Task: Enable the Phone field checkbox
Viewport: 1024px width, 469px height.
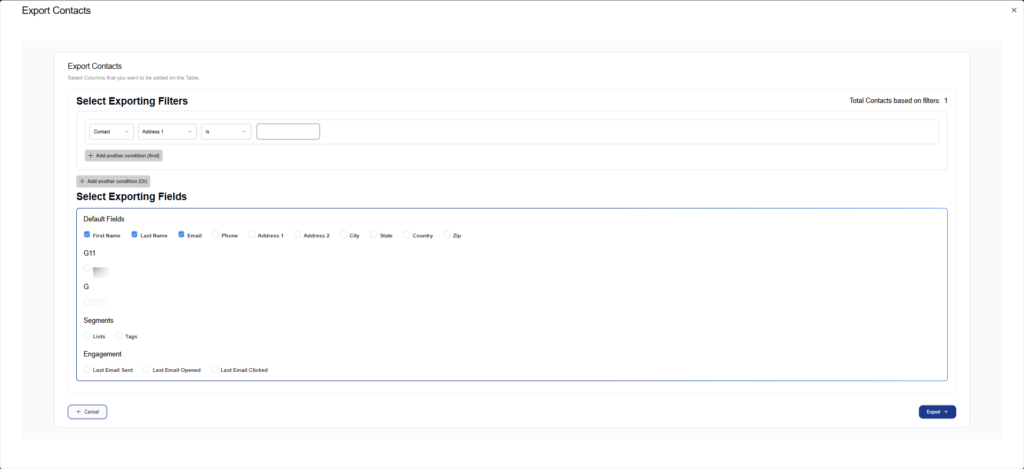Action: click(x=216, y=235)
